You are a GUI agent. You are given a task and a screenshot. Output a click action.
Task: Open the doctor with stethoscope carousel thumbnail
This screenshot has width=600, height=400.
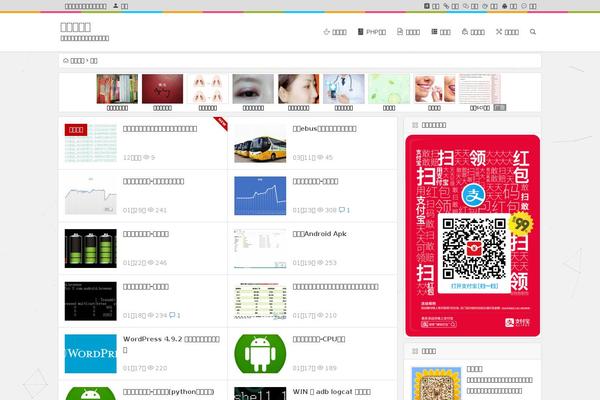click(344, 89)
